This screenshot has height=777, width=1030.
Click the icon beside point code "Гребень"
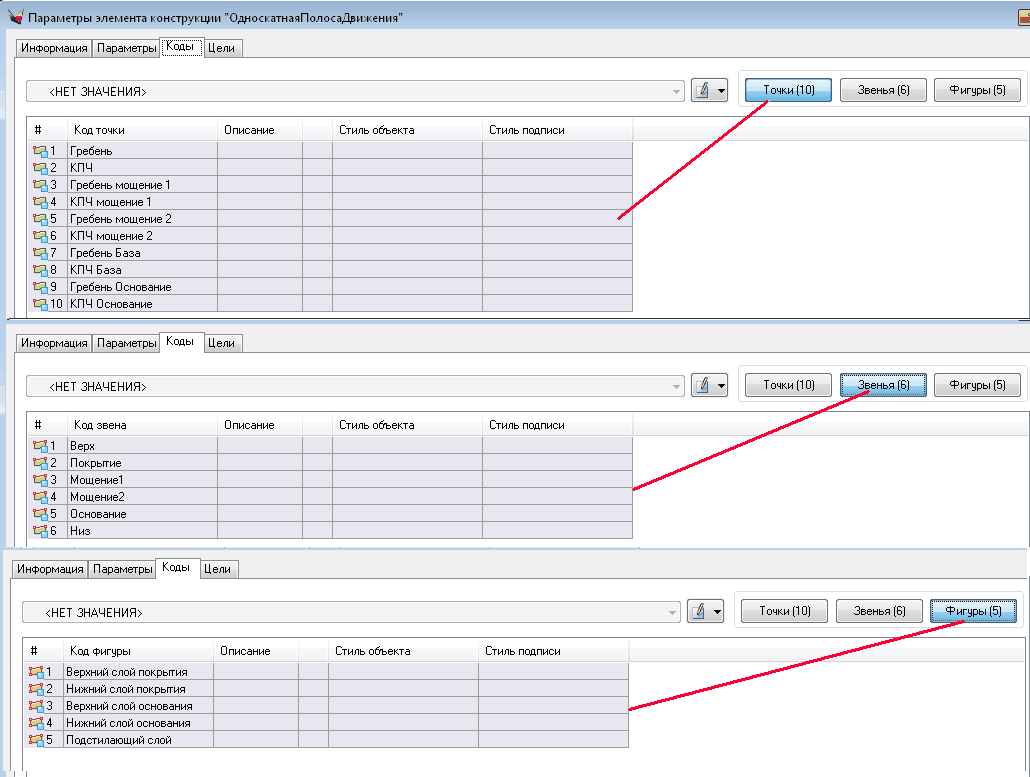pyautogui.click(x=40, y=151)
